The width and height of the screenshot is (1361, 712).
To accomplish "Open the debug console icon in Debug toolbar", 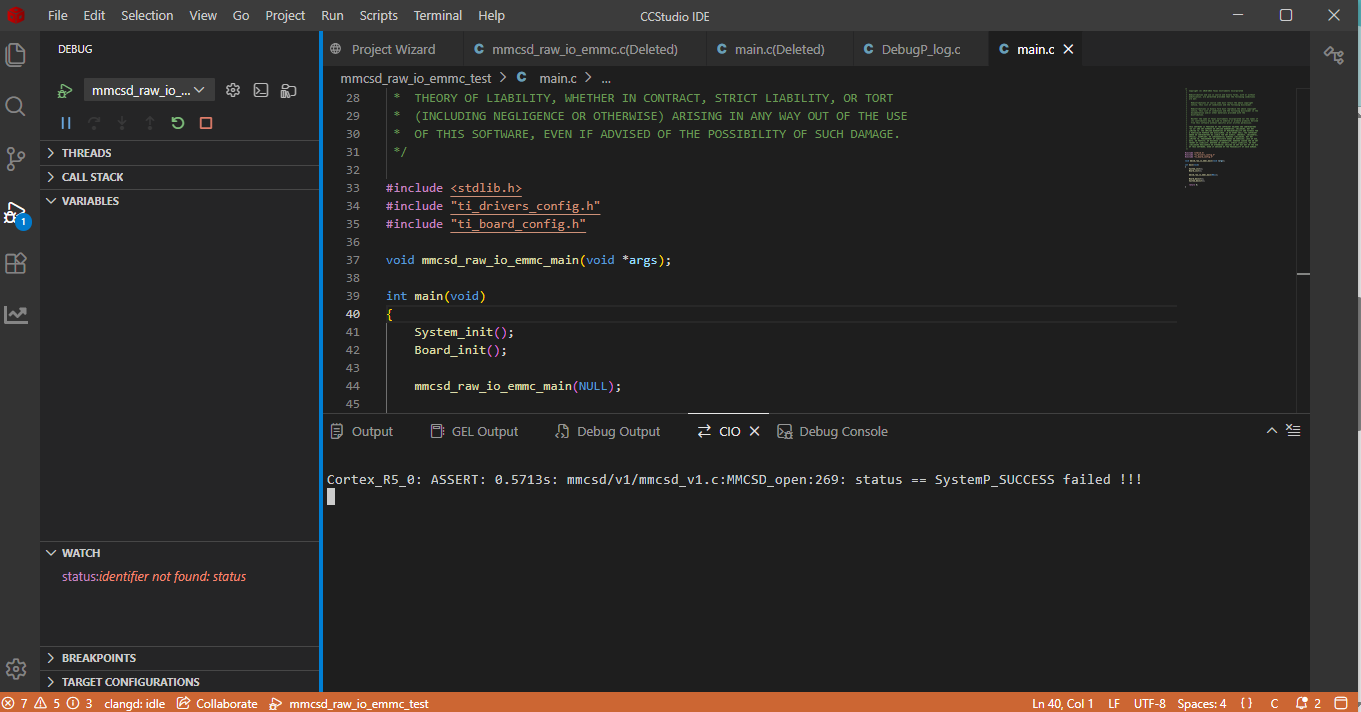I will click(x=261, y=90).
